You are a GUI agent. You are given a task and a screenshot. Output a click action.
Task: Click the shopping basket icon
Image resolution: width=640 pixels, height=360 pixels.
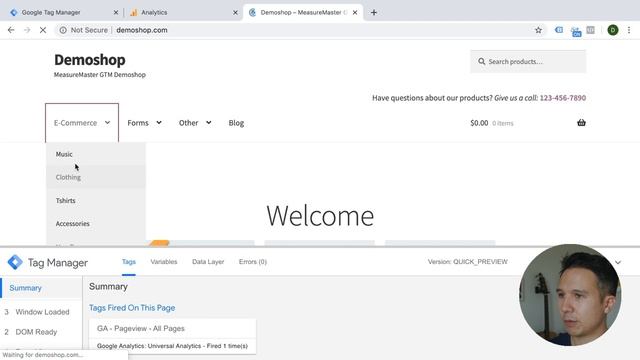click(581, 122)
